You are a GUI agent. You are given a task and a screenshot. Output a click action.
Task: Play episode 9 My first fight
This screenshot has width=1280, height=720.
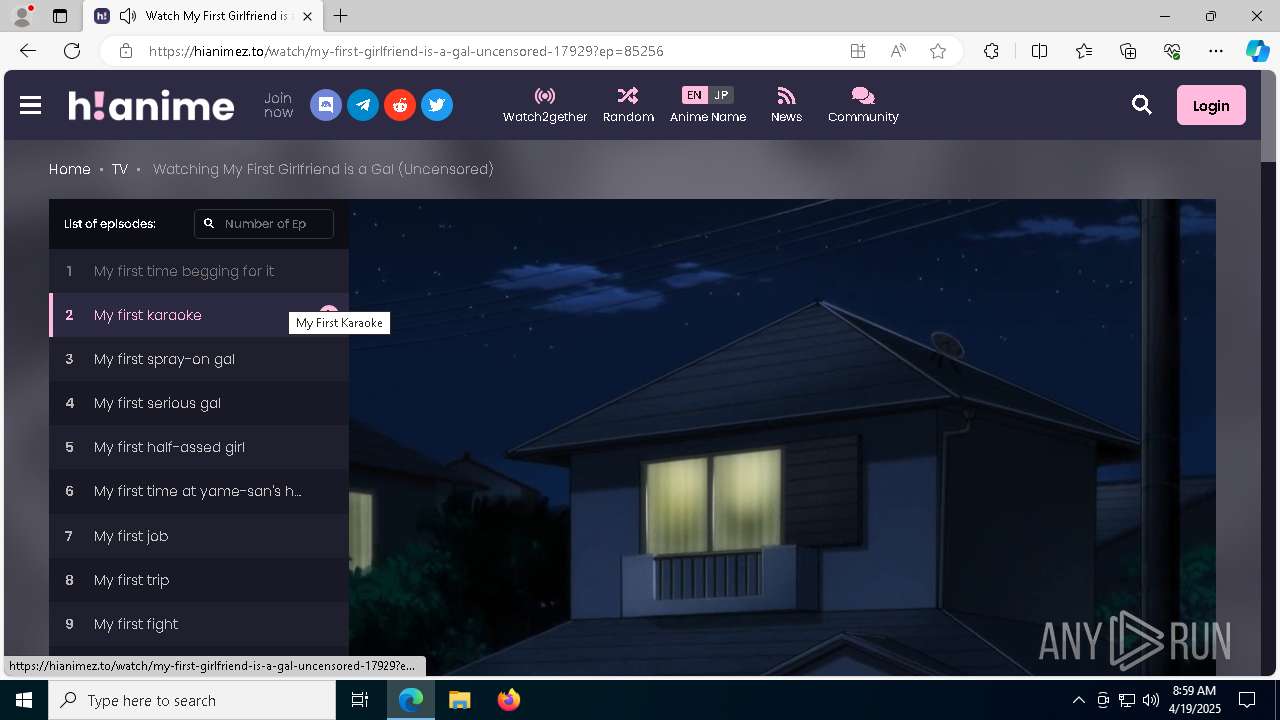click(199, 624)
